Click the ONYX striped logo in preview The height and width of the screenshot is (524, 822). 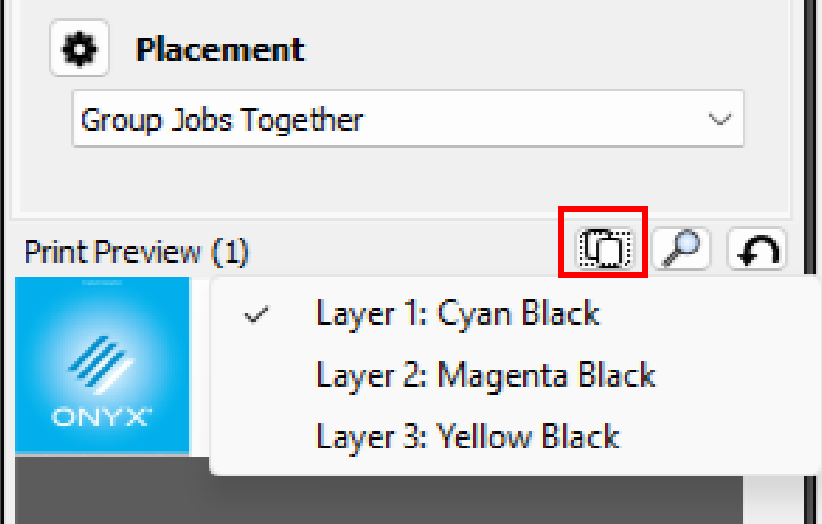[x=101, y=365]
